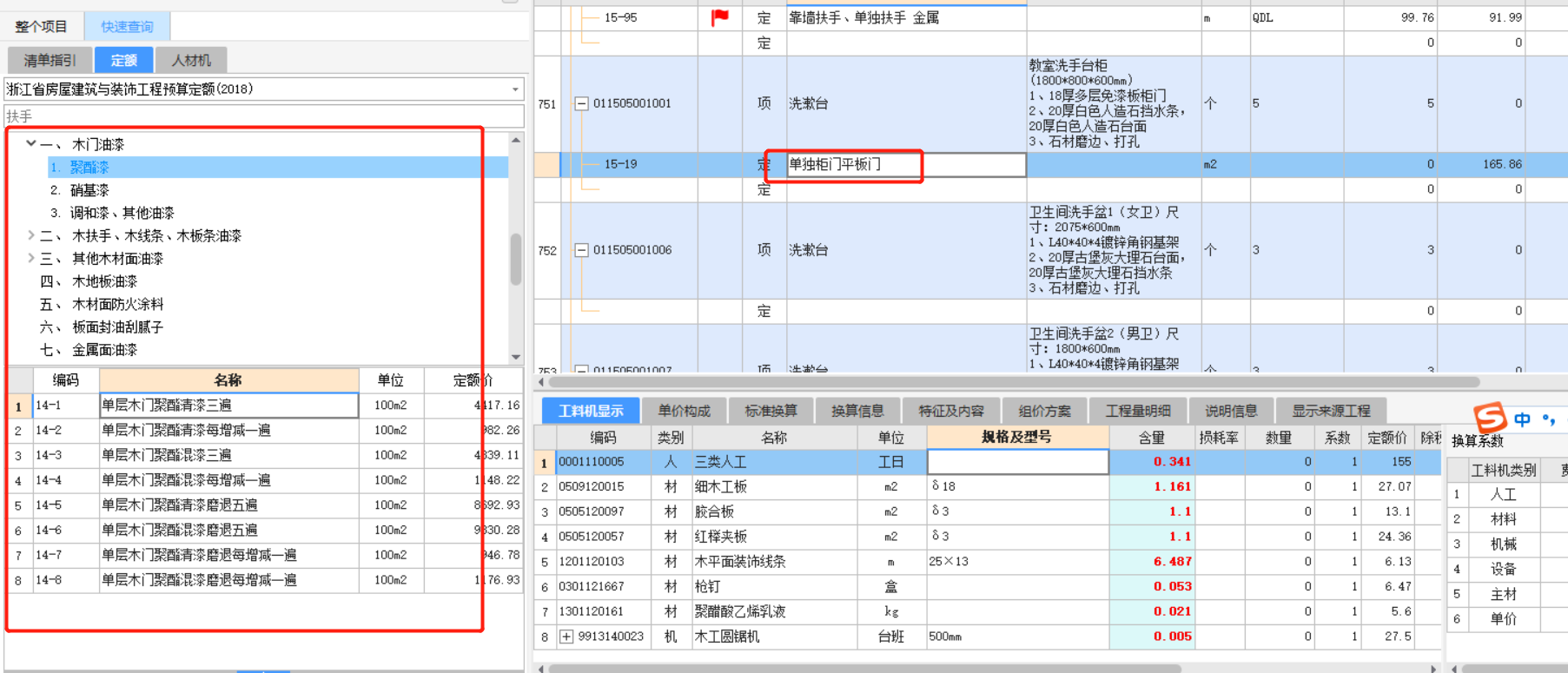Expand the 三、其他木材面油漆 node
1568x673 pixels.
pyautogui.click(x=30, y=258)
